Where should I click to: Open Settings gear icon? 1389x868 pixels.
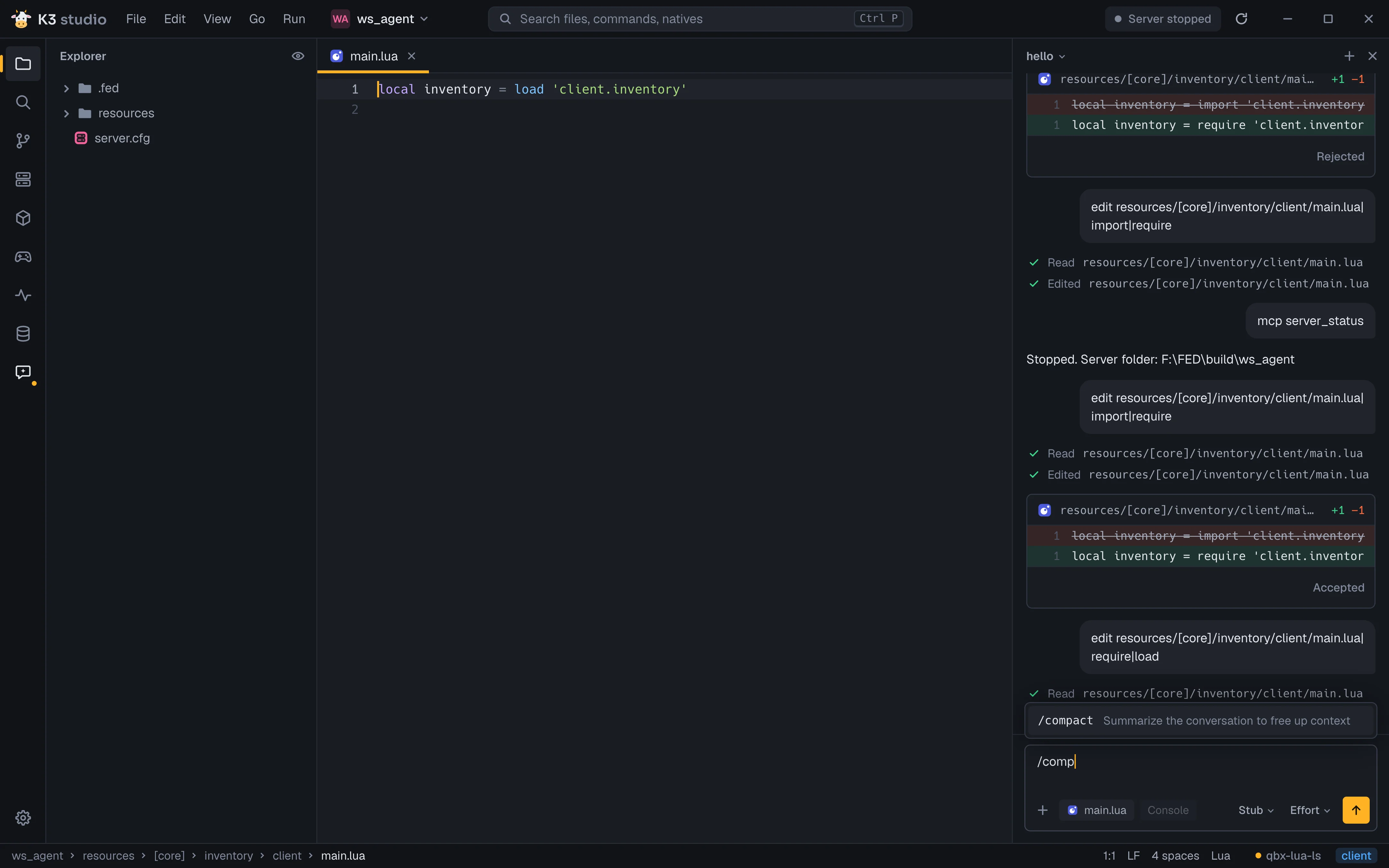click(23, 818)
